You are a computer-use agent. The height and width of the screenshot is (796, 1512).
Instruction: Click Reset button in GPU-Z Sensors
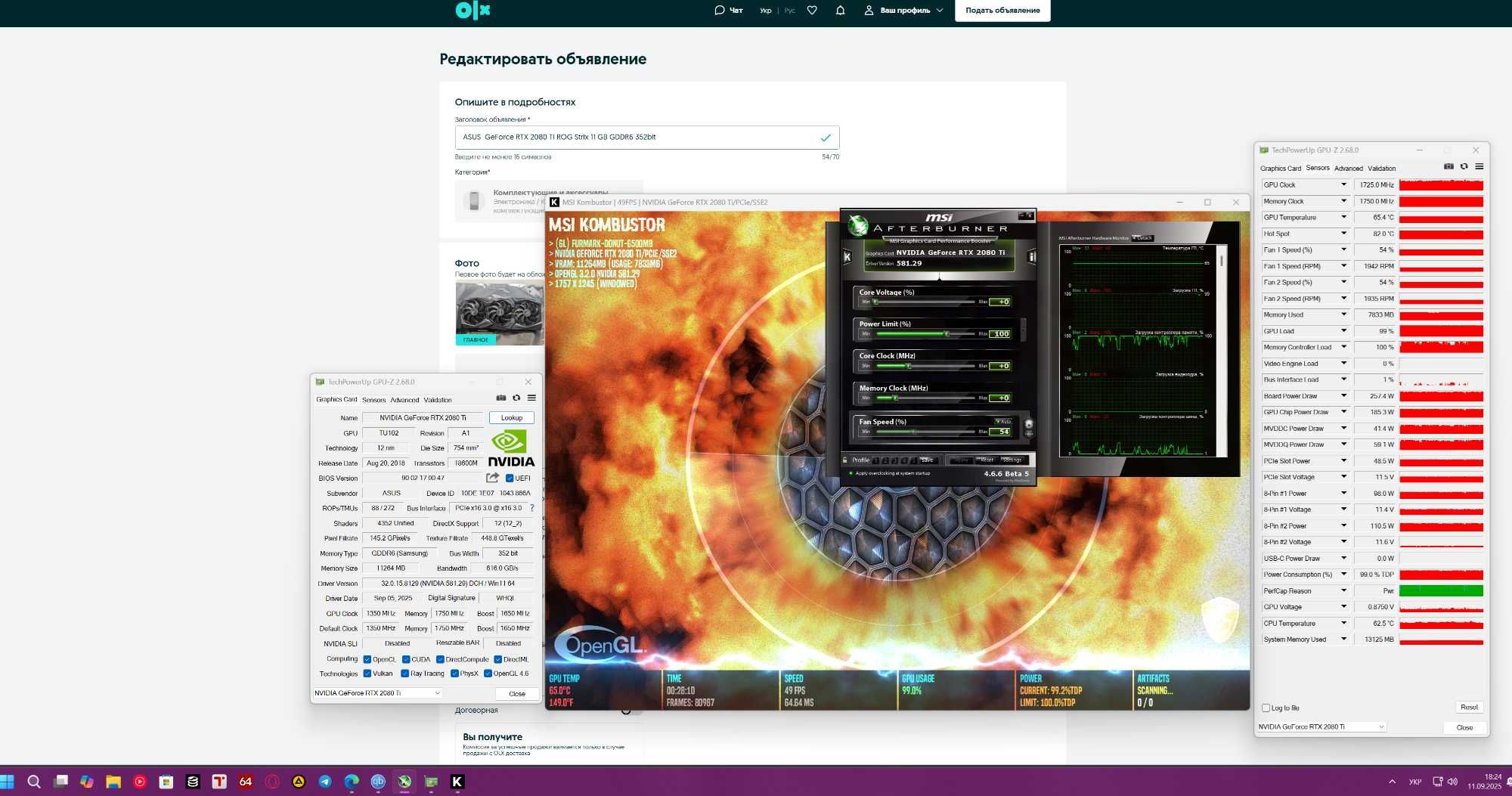pyautogui.click(x=1469, y=708)
